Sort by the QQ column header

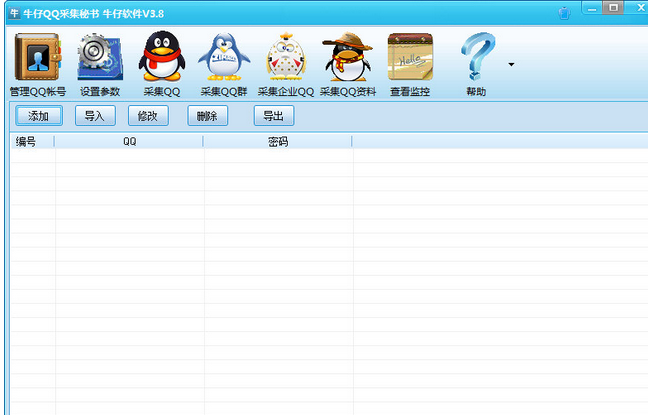129,142
